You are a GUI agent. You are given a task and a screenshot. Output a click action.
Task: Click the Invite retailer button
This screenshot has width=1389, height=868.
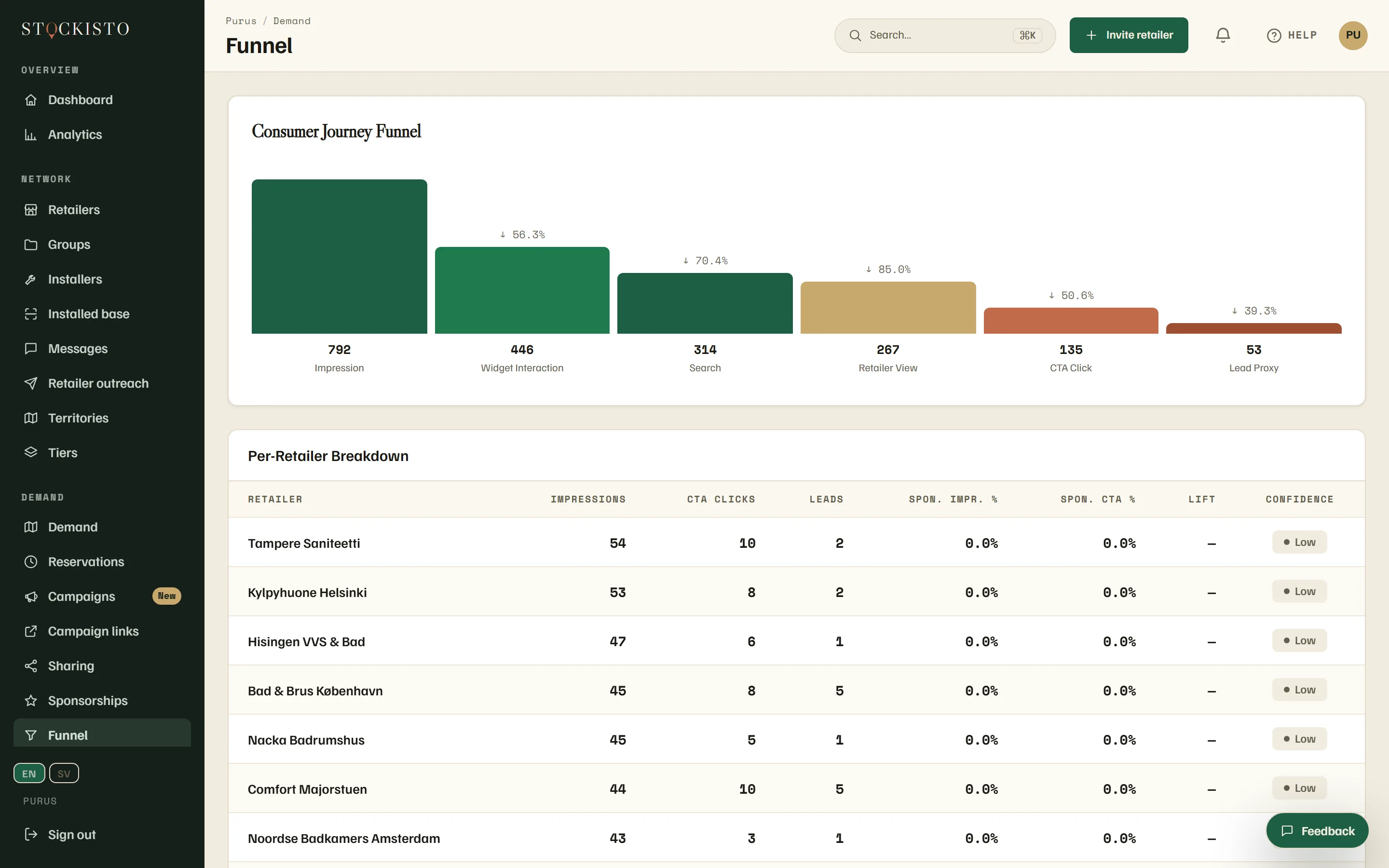(1129, 35)
